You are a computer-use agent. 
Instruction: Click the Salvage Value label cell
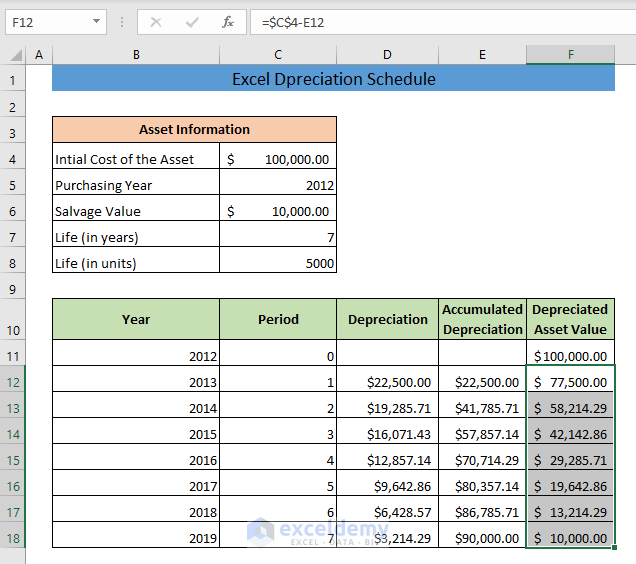point(135,211)
